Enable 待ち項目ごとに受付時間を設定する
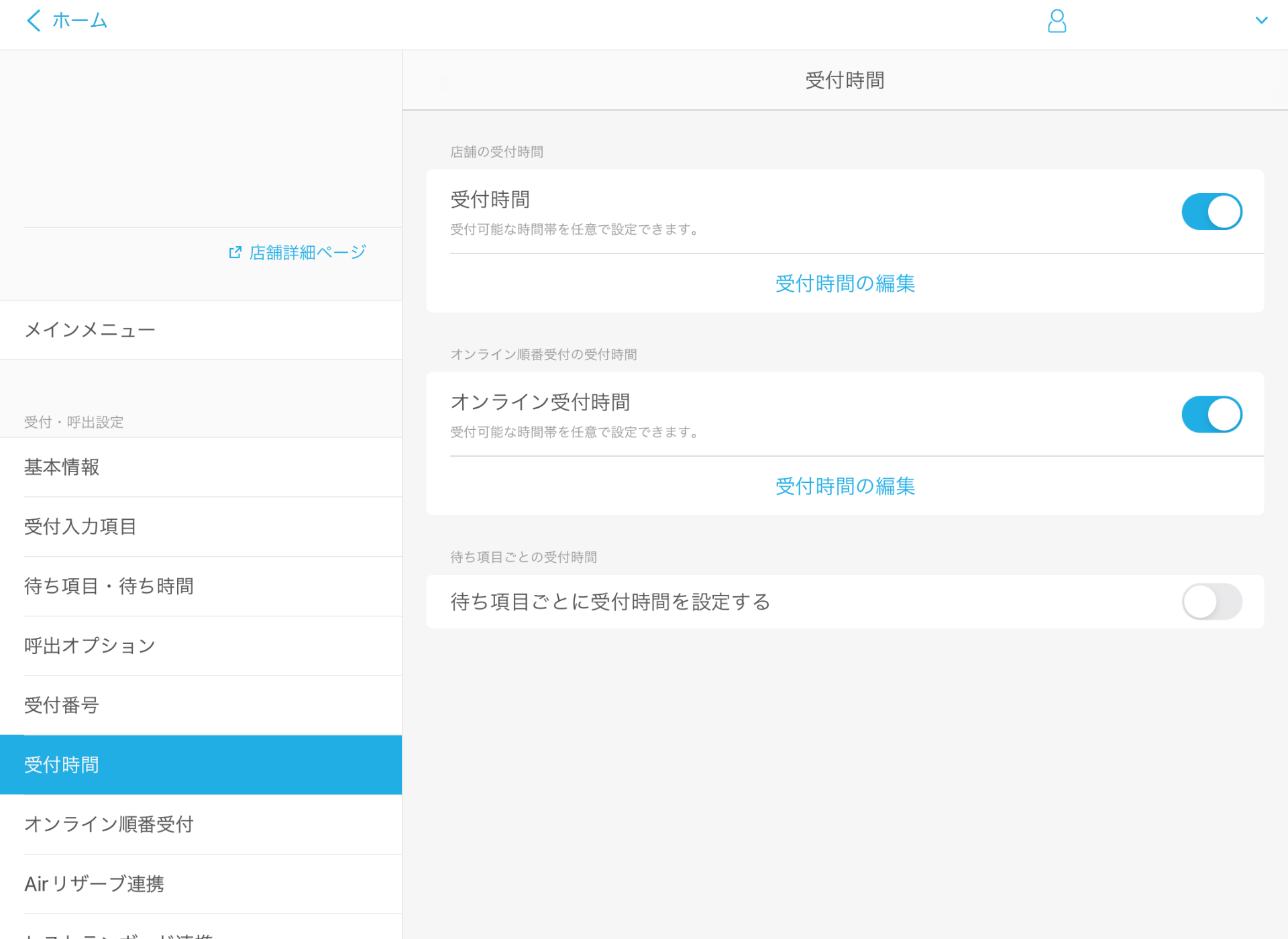 pyautogui.click(x=1212, y=602)
